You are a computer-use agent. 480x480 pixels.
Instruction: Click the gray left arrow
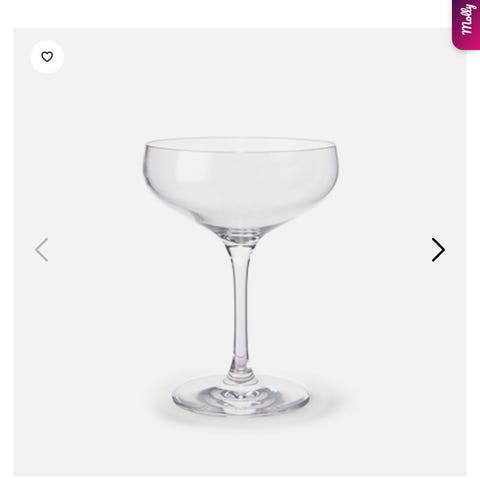(42, 250)
